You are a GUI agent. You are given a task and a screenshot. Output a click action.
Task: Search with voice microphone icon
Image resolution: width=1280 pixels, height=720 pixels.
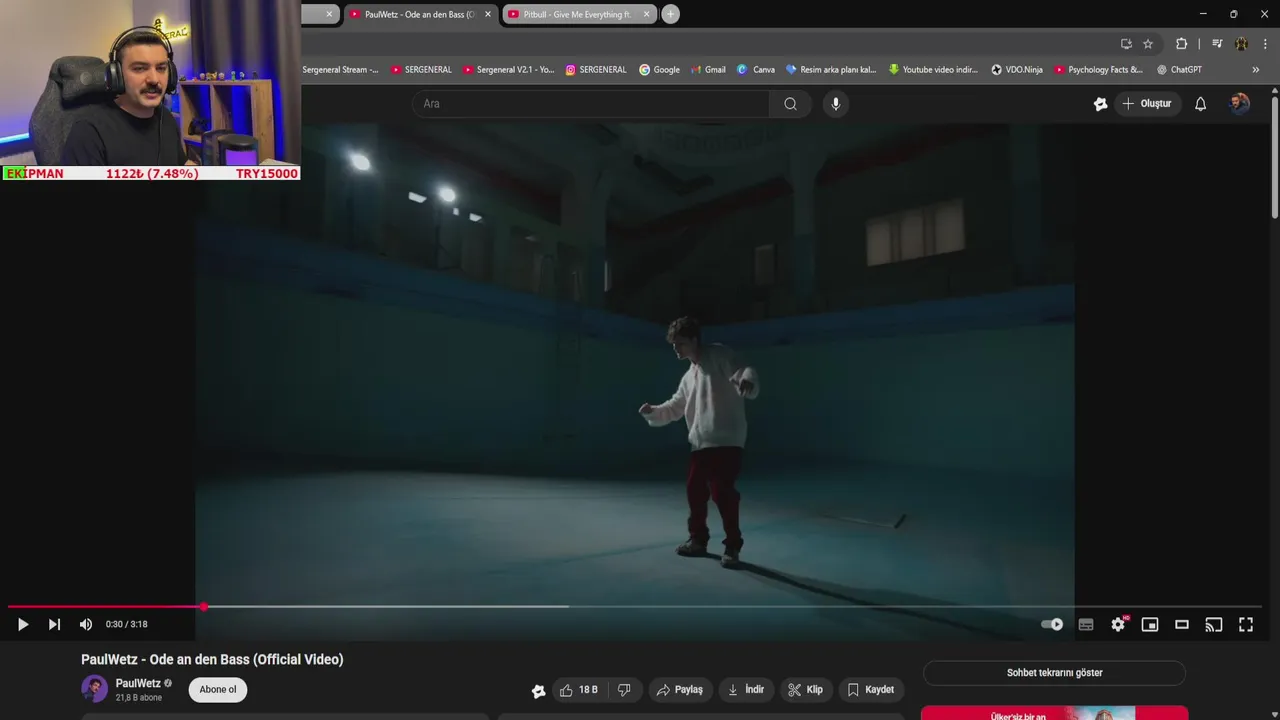836,104
